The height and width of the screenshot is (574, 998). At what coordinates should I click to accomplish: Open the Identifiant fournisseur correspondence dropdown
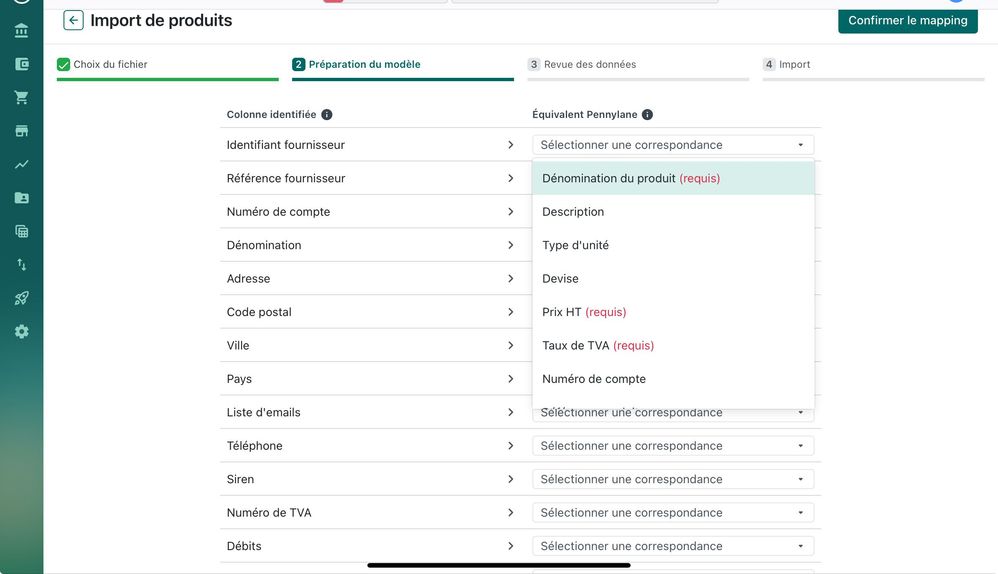(x=672, y=145)
